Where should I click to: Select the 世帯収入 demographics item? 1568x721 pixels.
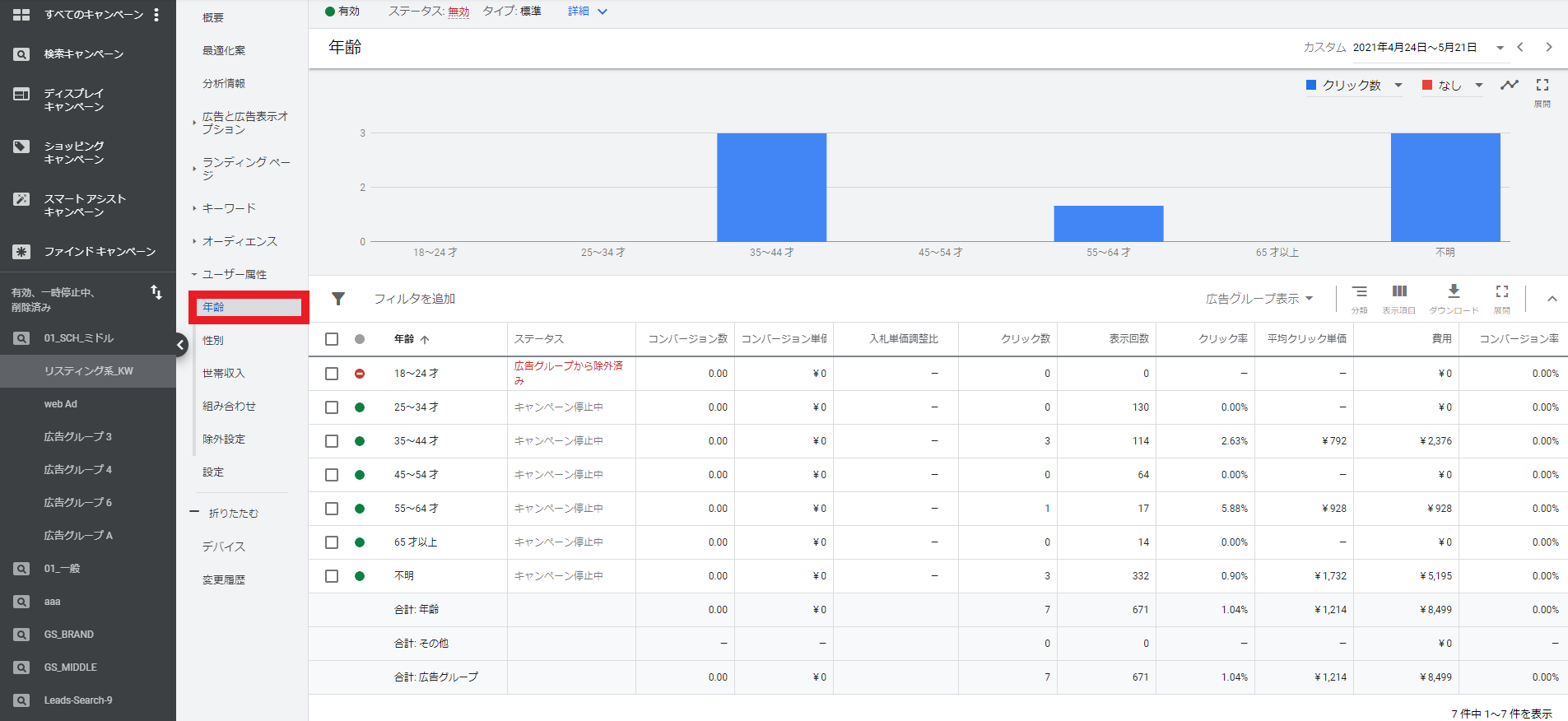[224, 373]
